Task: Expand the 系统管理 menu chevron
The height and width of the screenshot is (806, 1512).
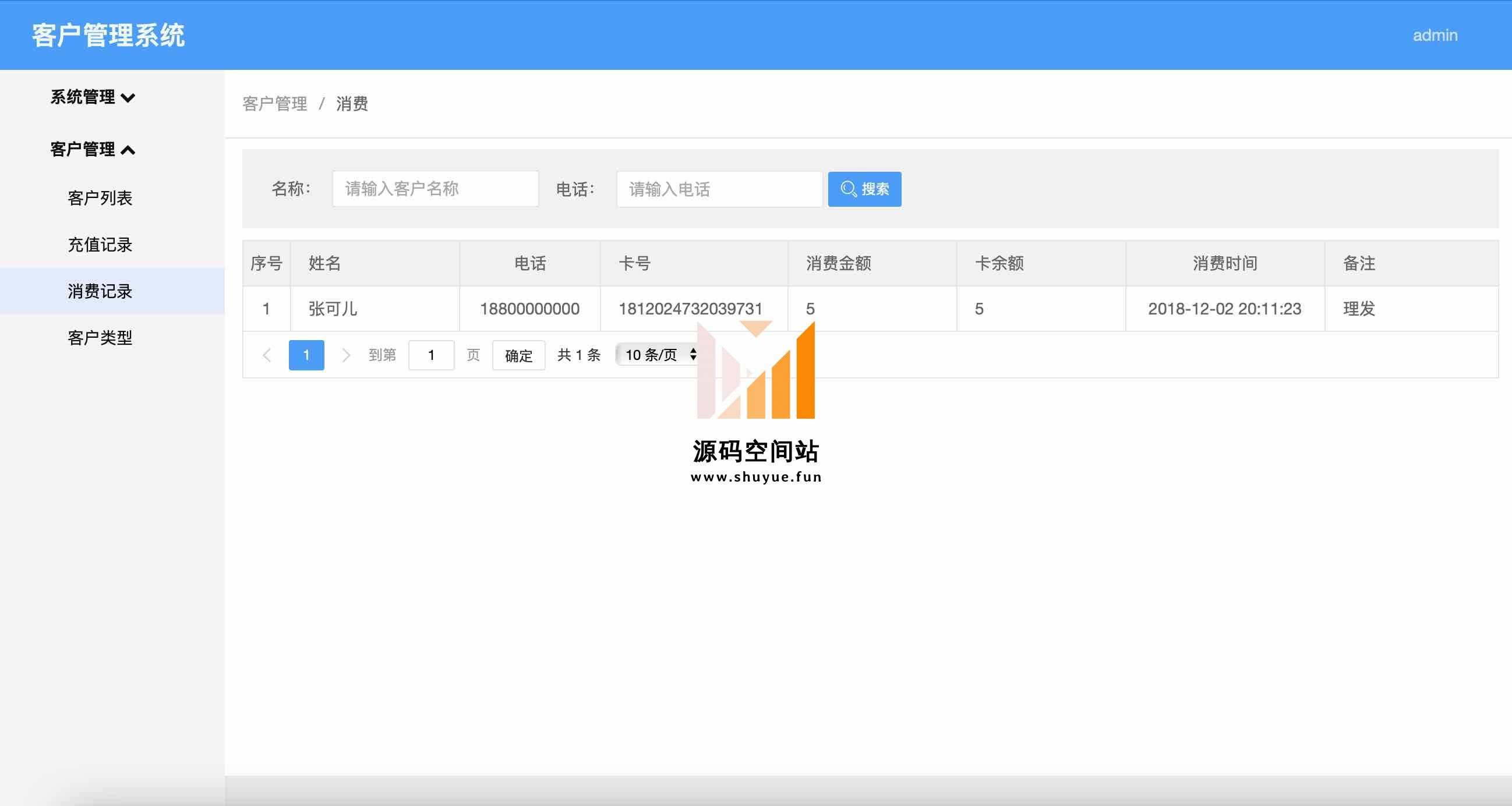Action: pyautogui.click(x=128, y=97)
